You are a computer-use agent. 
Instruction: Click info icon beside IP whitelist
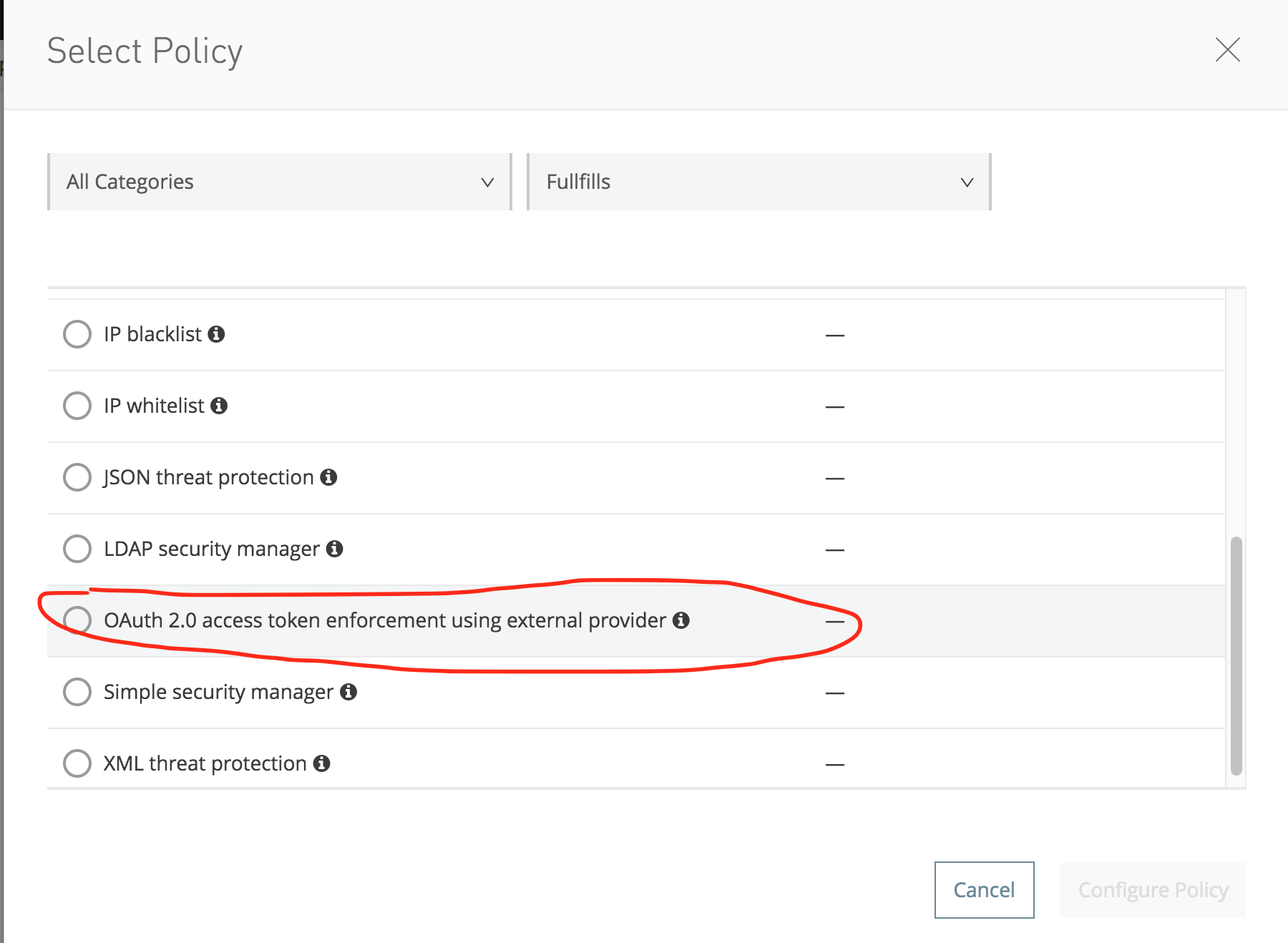219,406
